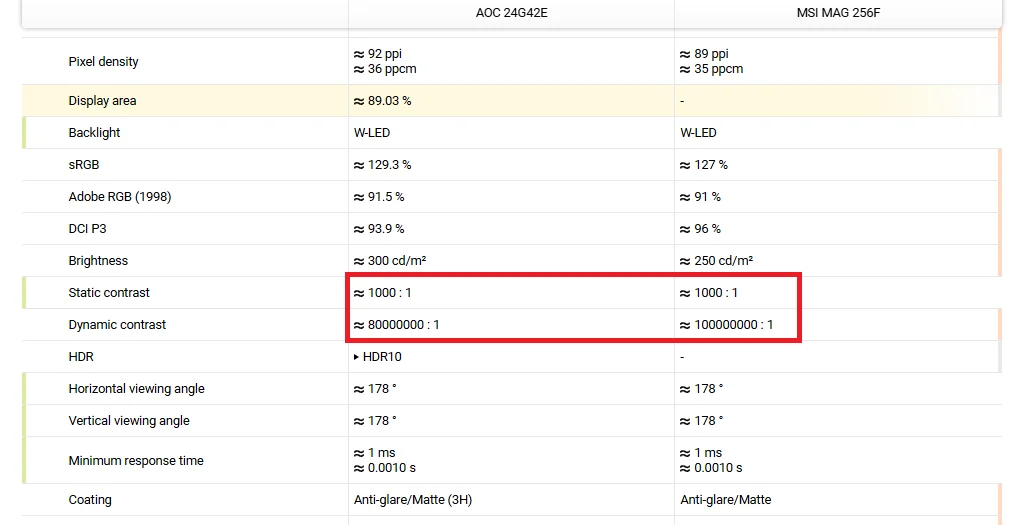The image size is (1033, 525).
Task: Click the Backlight row label
Action: coord(94,133)
